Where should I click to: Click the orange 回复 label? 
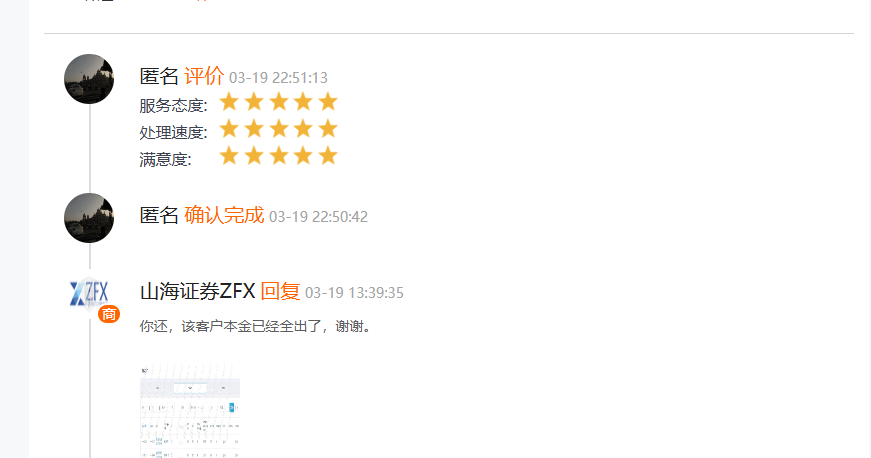click(280, 291)
